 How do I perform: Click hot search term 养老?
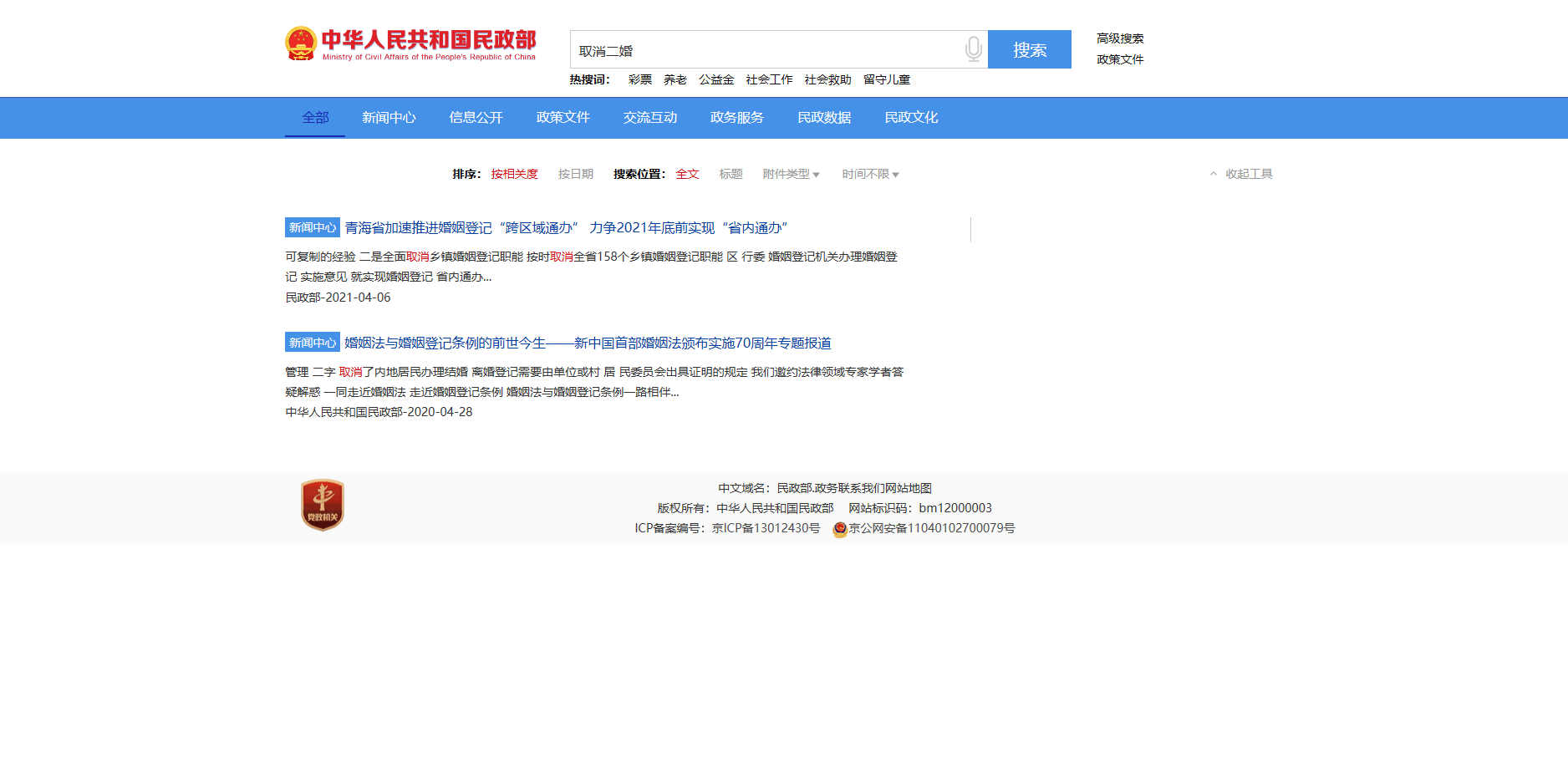pos(675,79)
